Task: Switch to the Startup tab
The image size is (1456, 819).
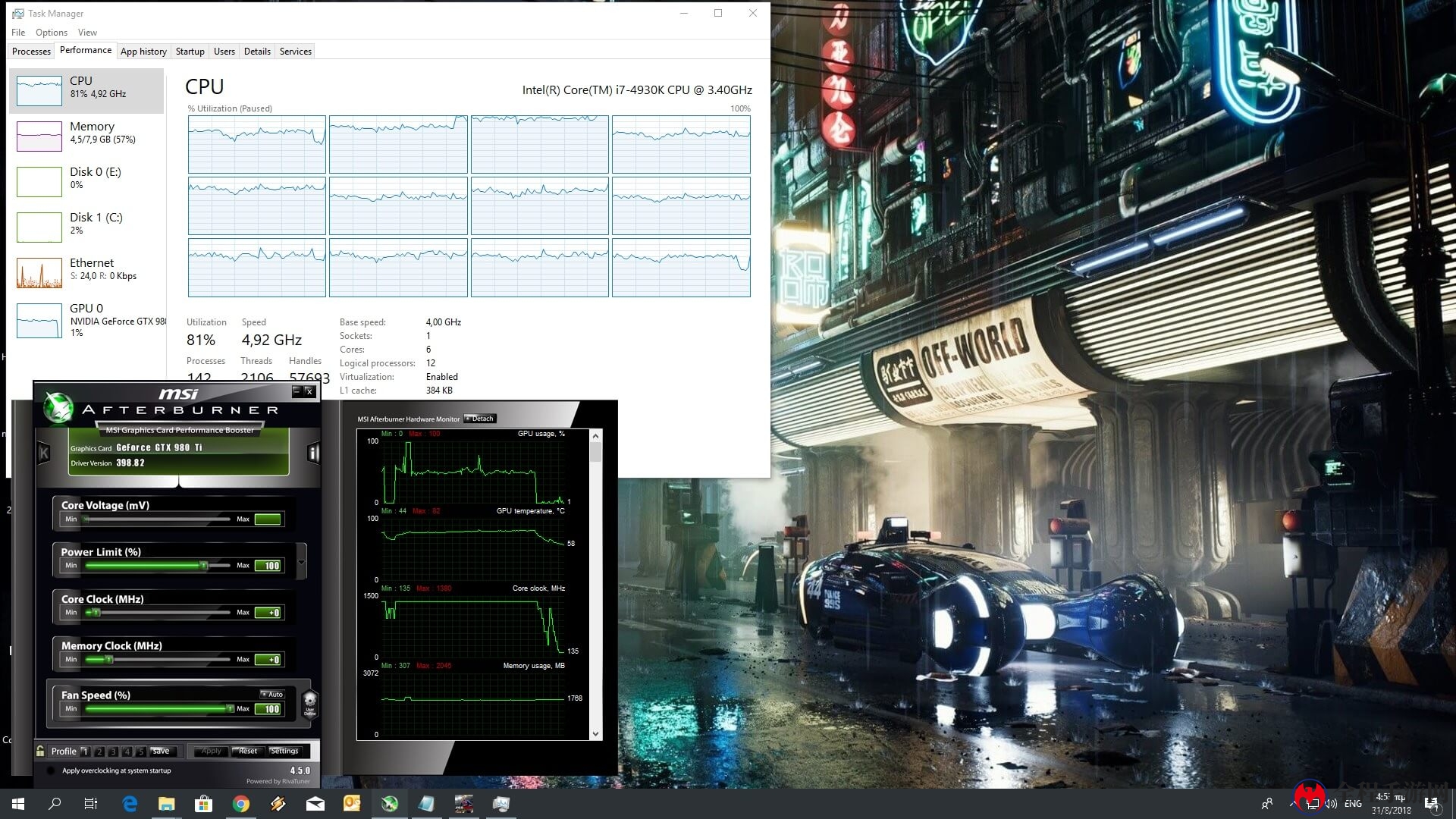Action: tap(190, 52)
